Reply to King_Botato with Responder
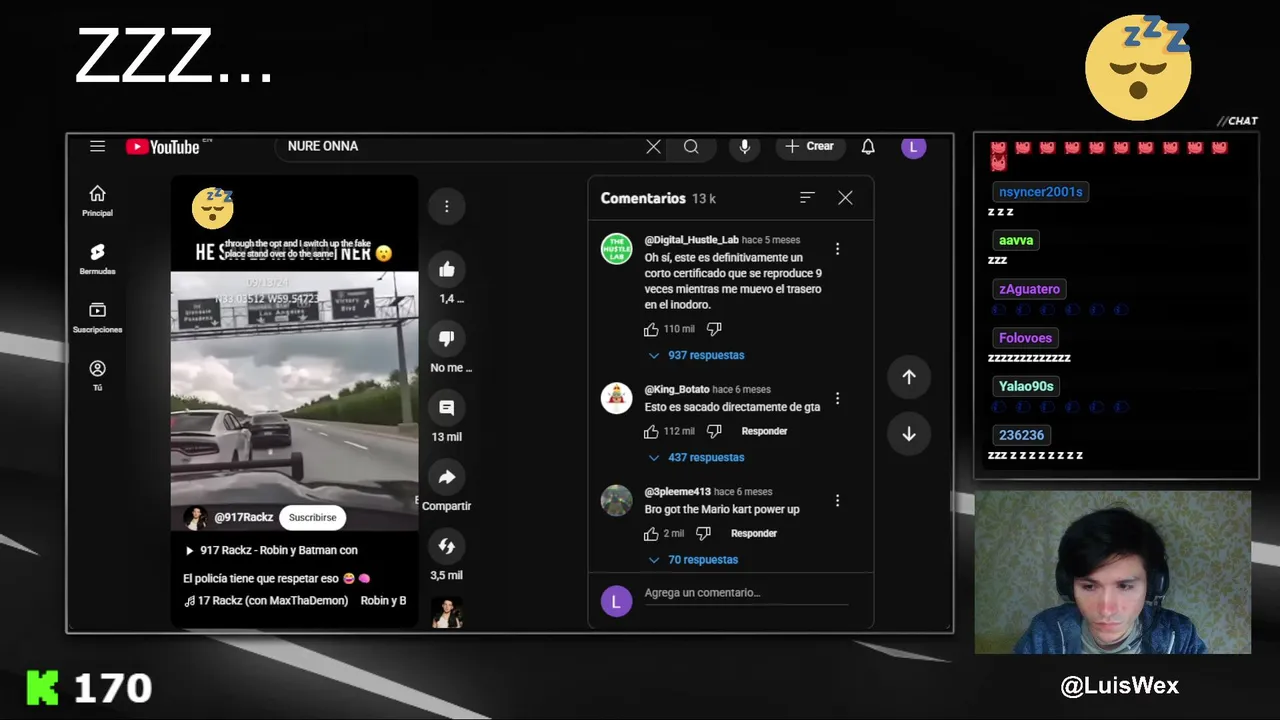The image size is (1280, 720). coord(764,431)
